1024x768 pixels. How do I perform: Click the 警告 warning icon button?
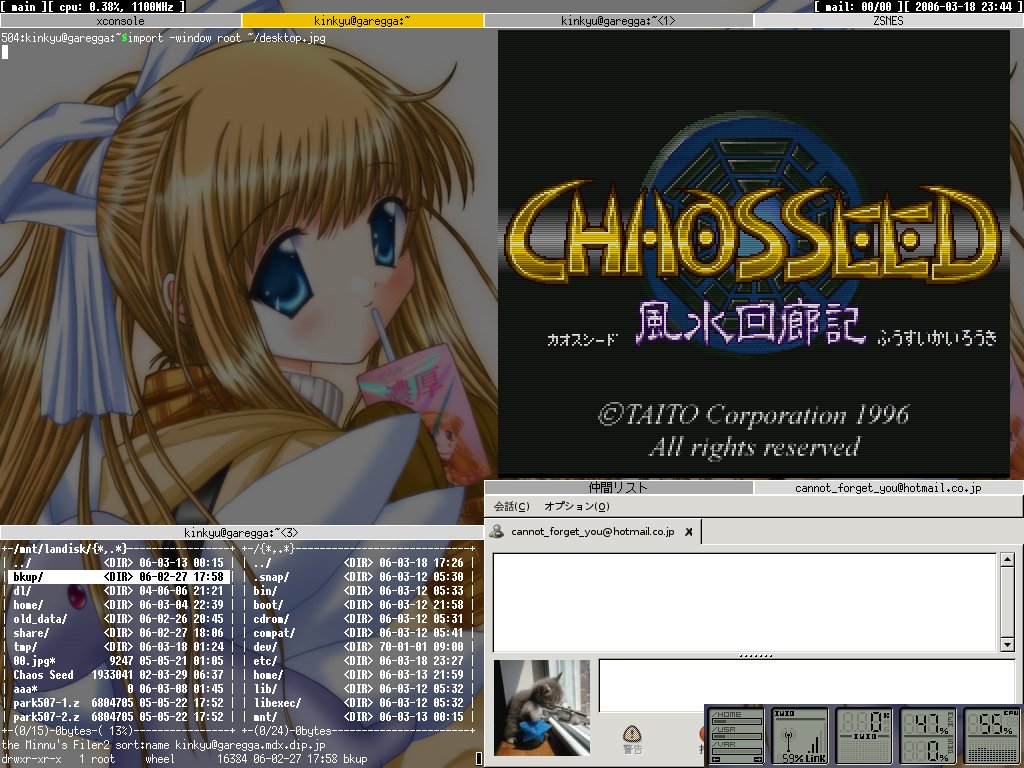[632, 741]
